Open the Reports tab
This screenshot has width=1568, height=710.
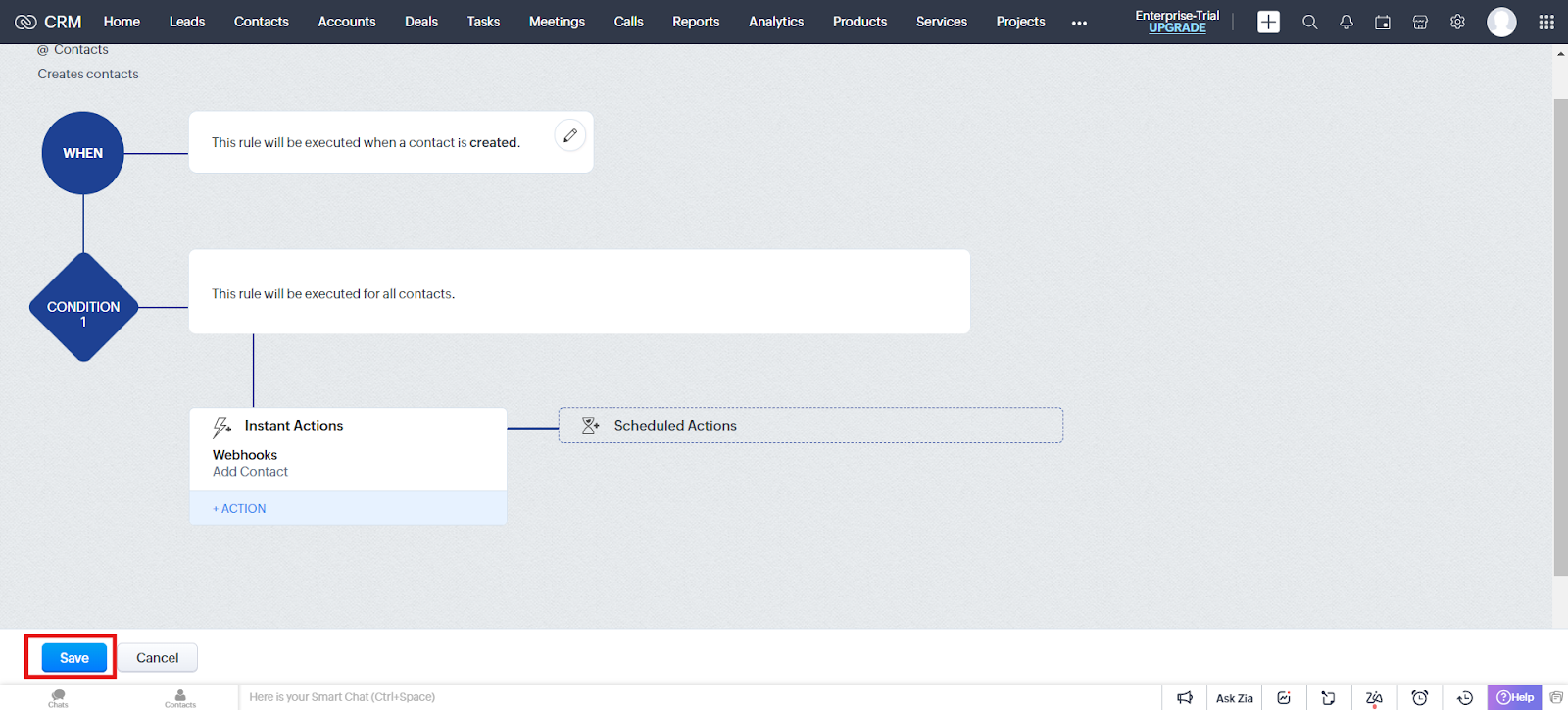coord(696,22)
